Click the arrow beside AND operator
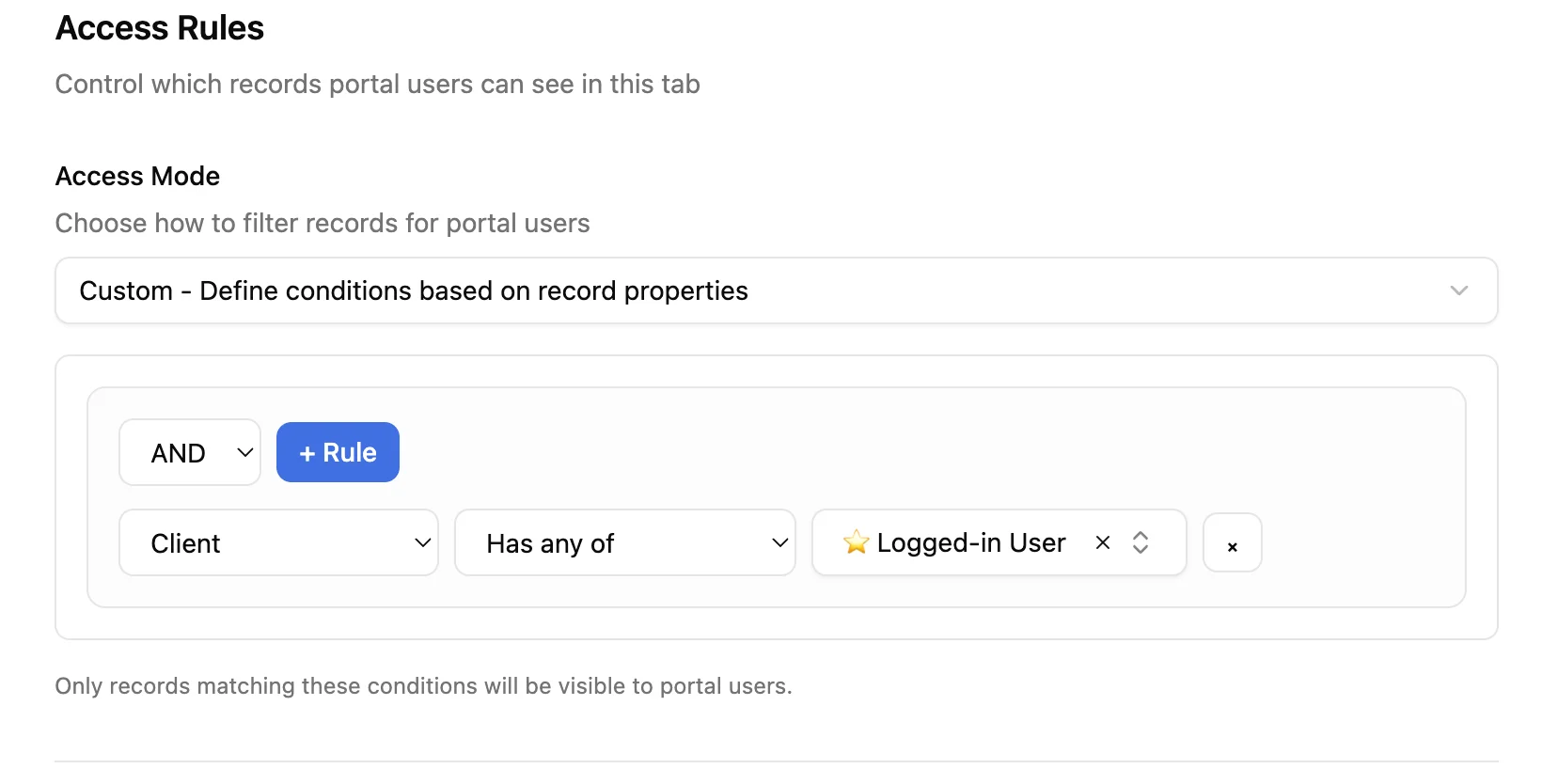 point(244,452)
